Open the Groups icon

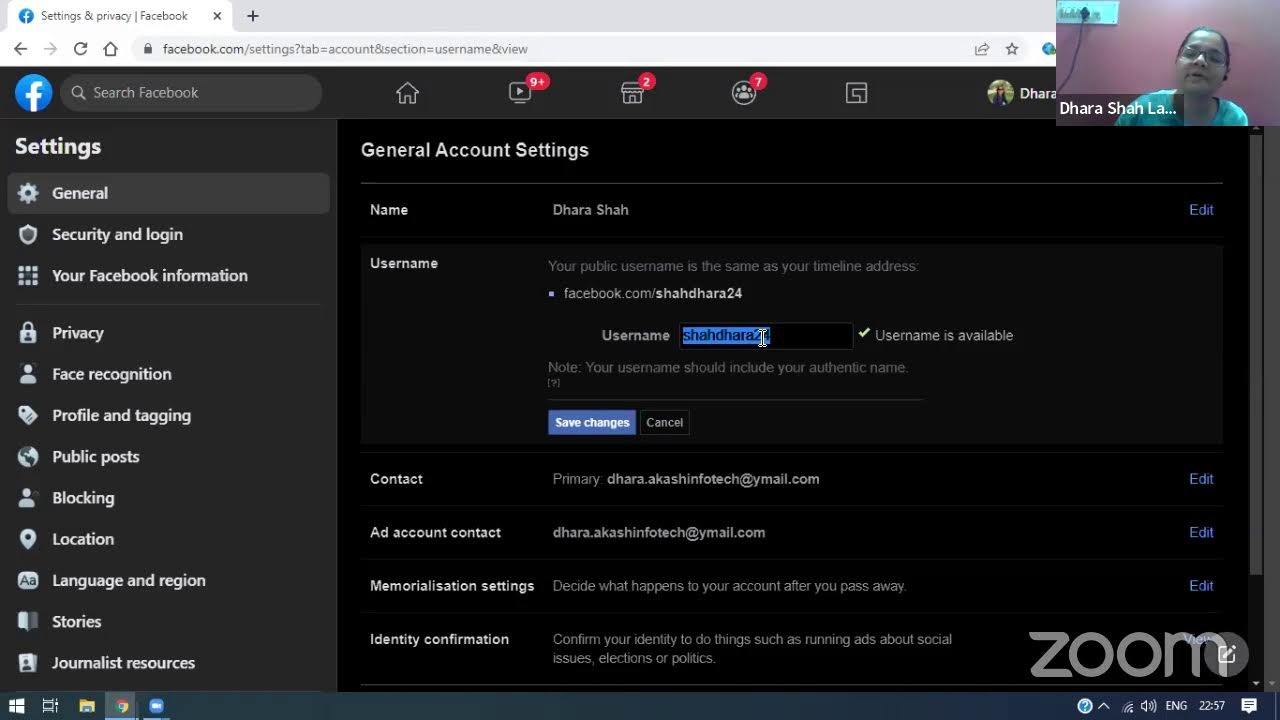(x=744, y=93)
